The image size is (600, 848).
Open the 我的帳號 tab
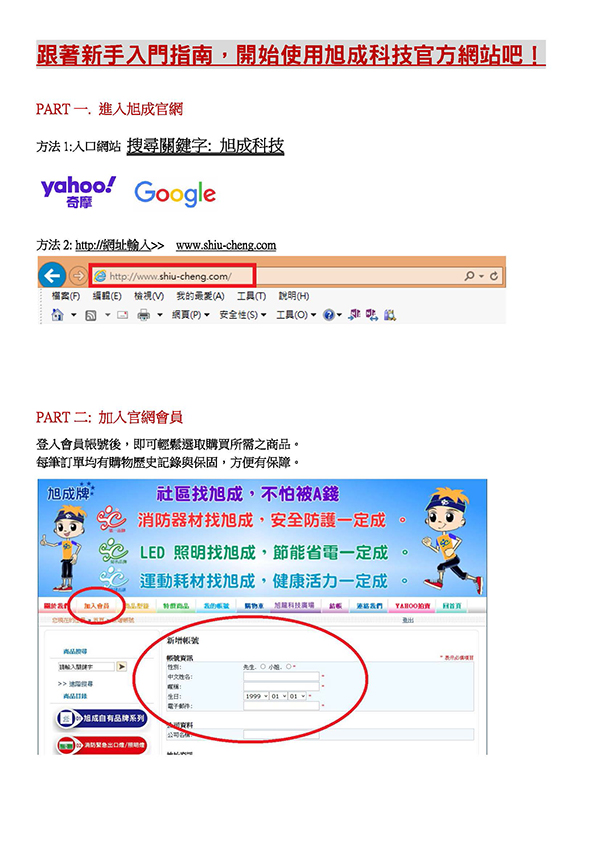[216, 606]
